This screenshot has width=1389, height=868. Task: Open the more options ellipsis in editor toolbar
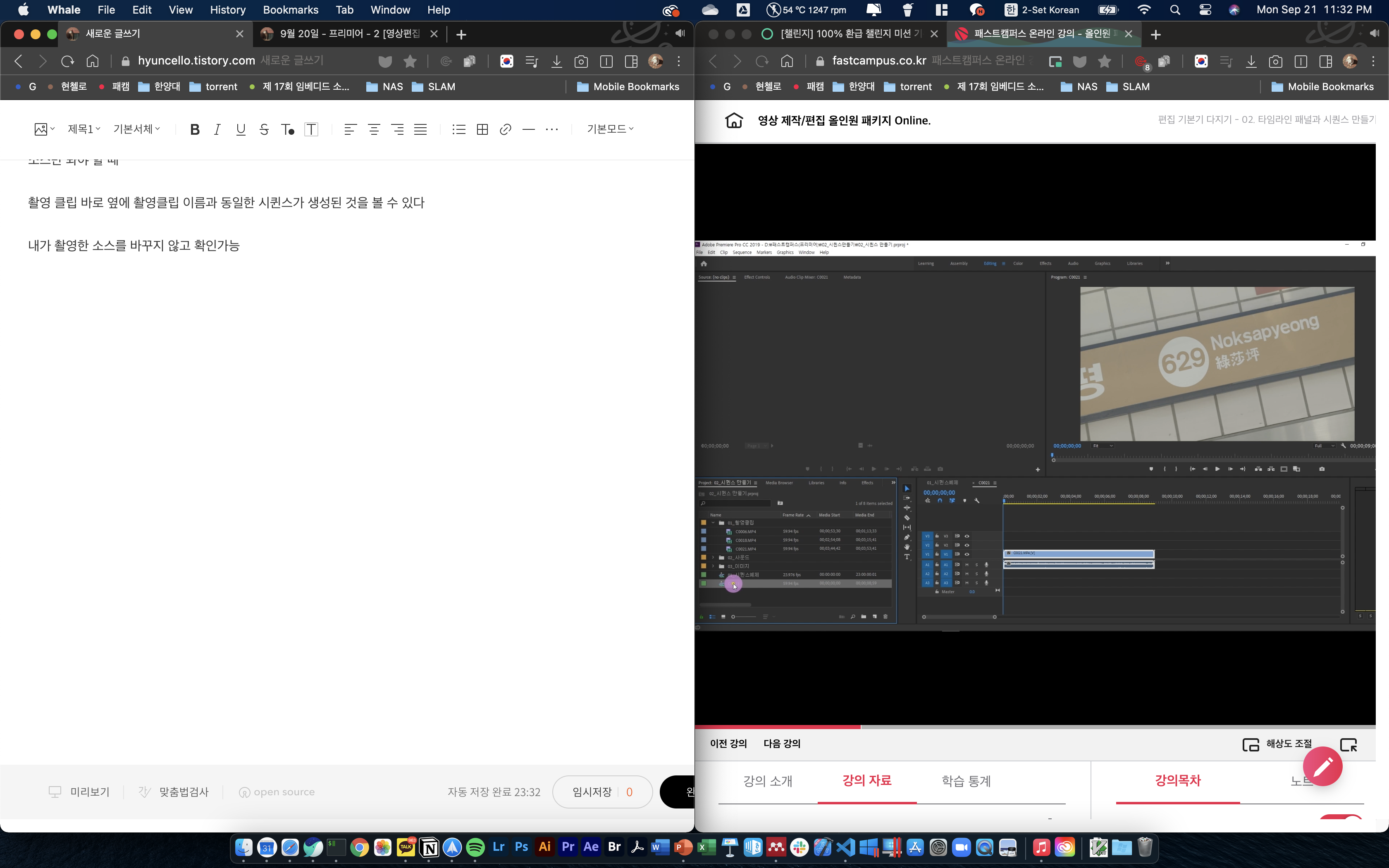coord(551,129)
